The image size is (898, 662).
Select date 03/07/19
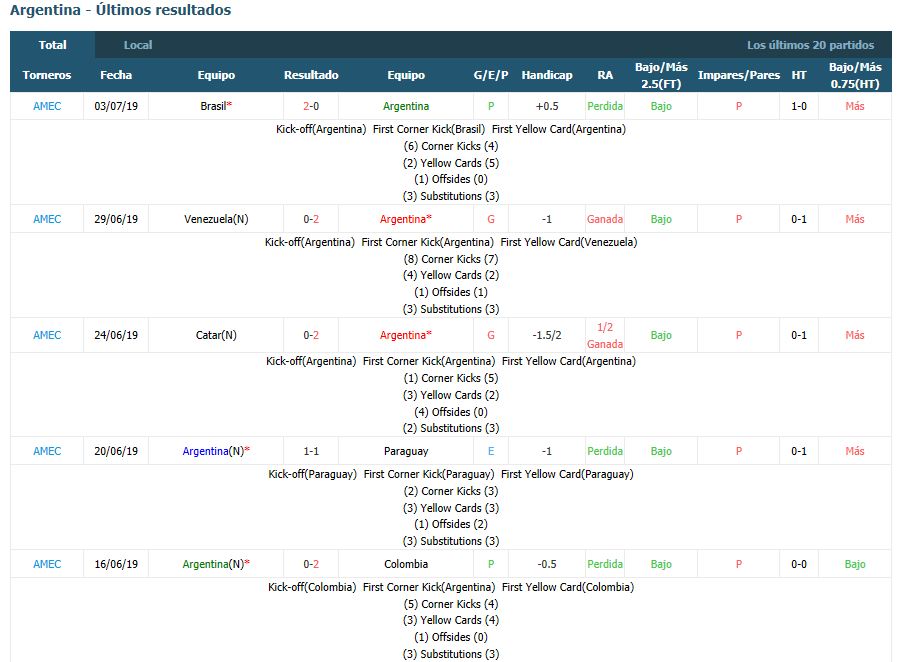coord(116,106)
